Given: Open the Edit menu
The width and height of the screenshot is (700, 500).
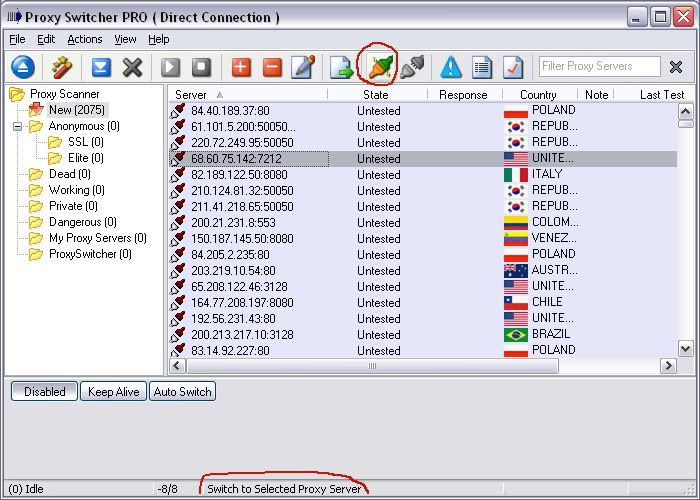Looking at the screenshot, I should pos(46,39).
